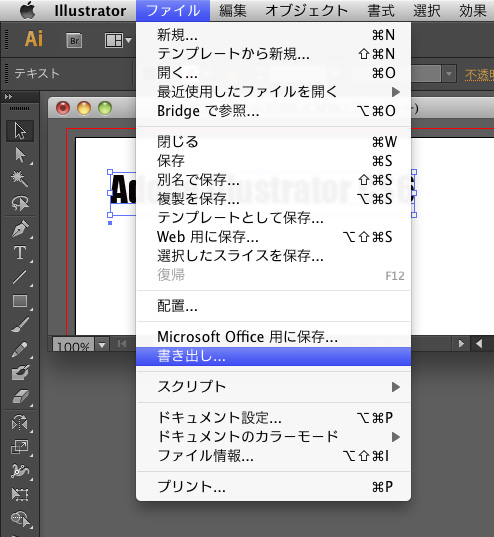The width and height of the screenshot is (494, 537).
Task: Choose 複製を保存...
Action: (273, 199)
